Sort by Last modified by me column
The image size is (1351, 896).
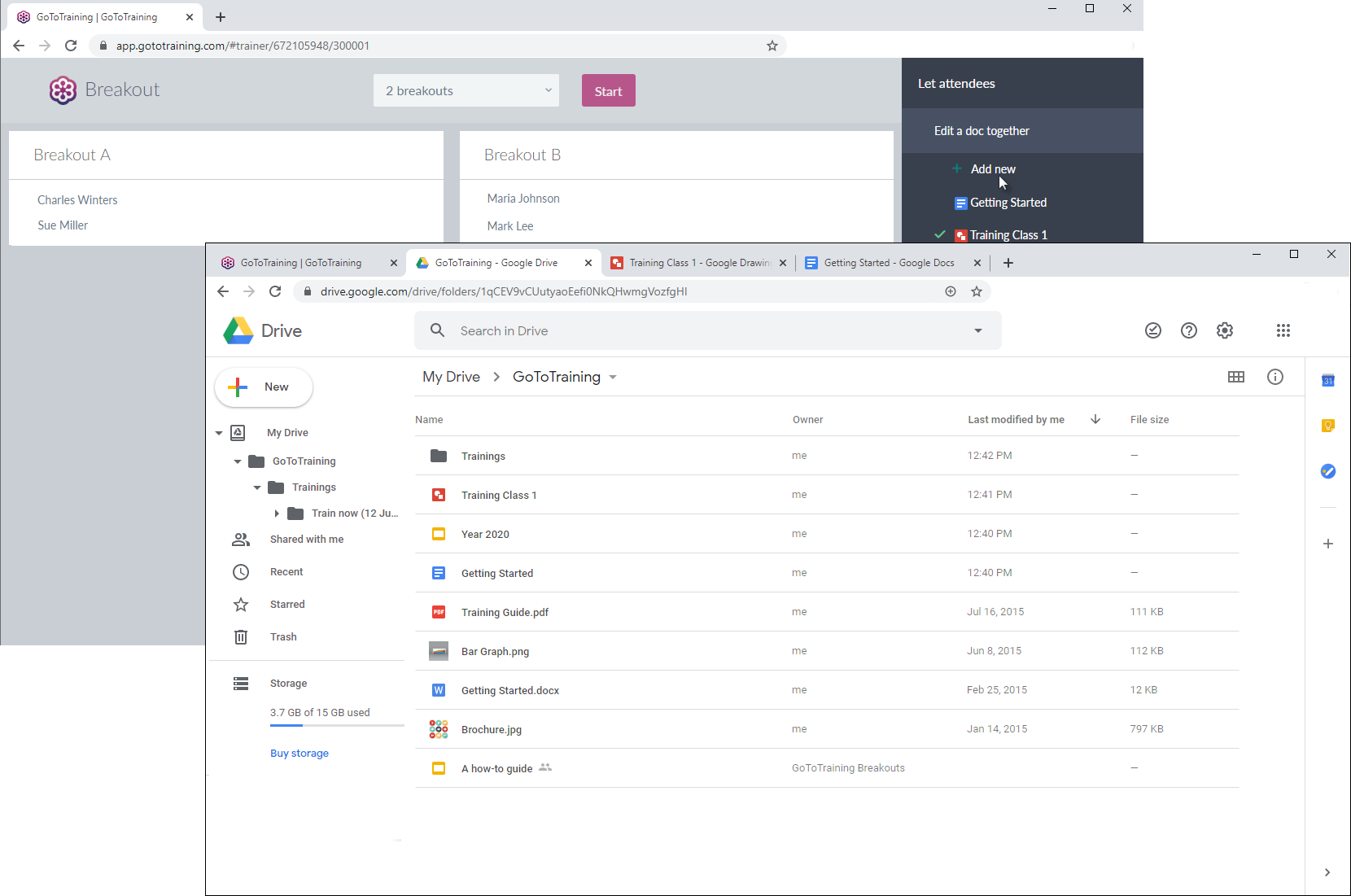click(1016, 419)
